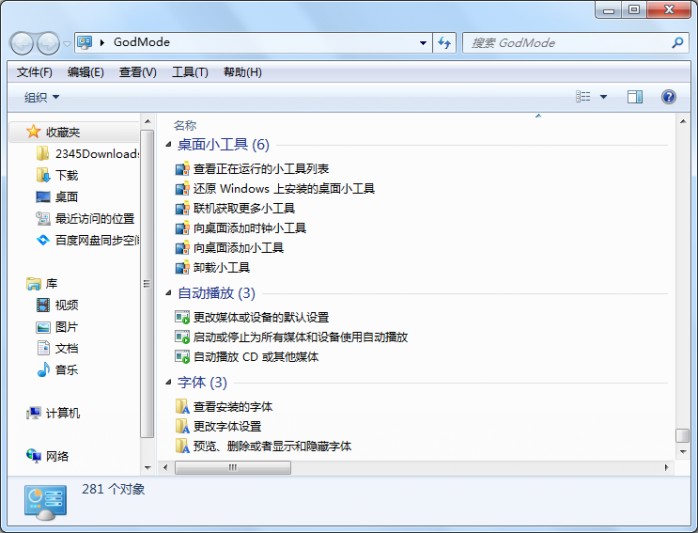The width and height of the screenshot is (698, 533).
Task: Click the 计算机 icon in the navigation pane
Action: coord(34,413)
